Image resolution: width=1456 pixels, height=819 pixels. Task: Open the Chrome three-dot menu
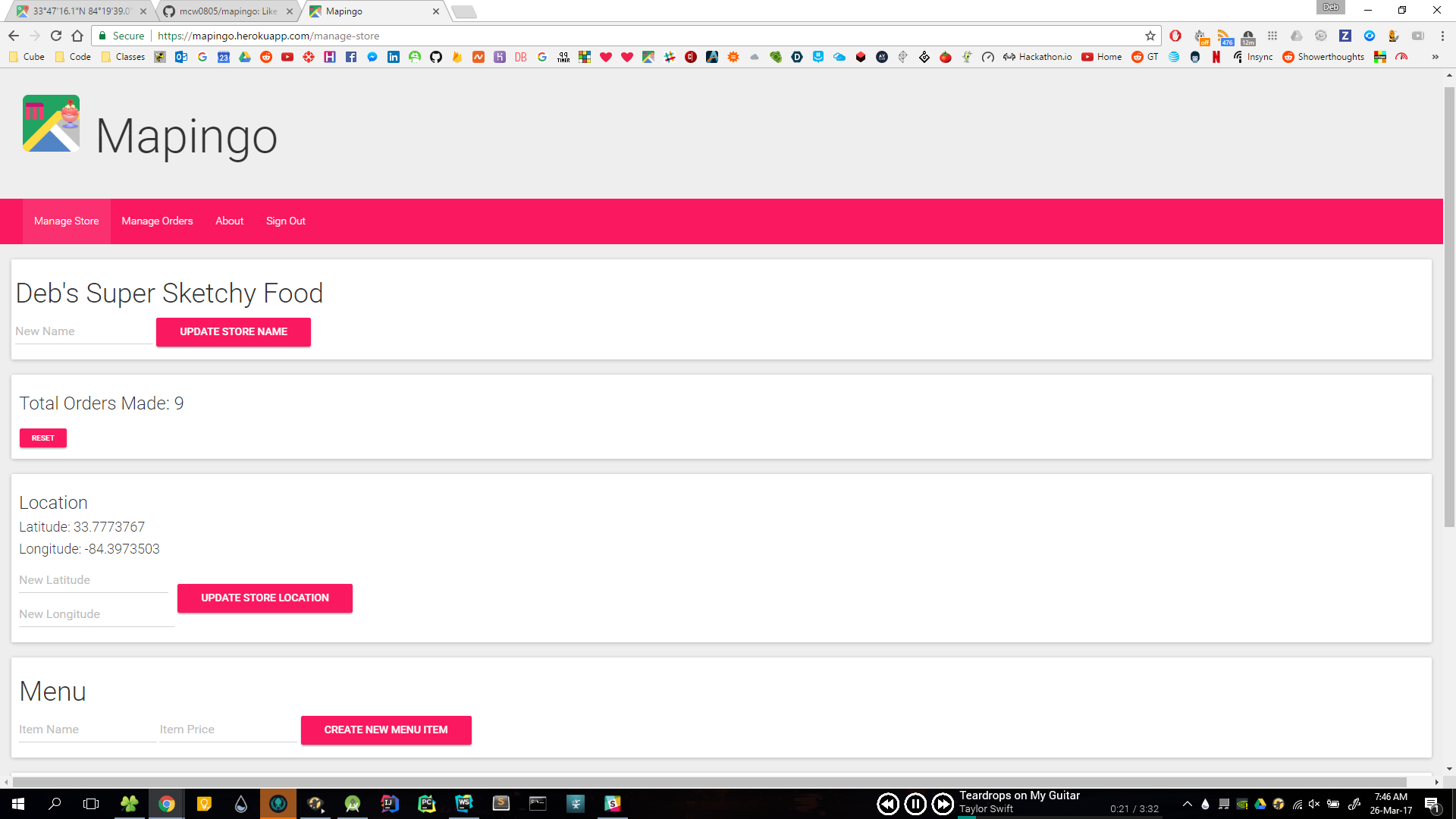[1442, 36]
